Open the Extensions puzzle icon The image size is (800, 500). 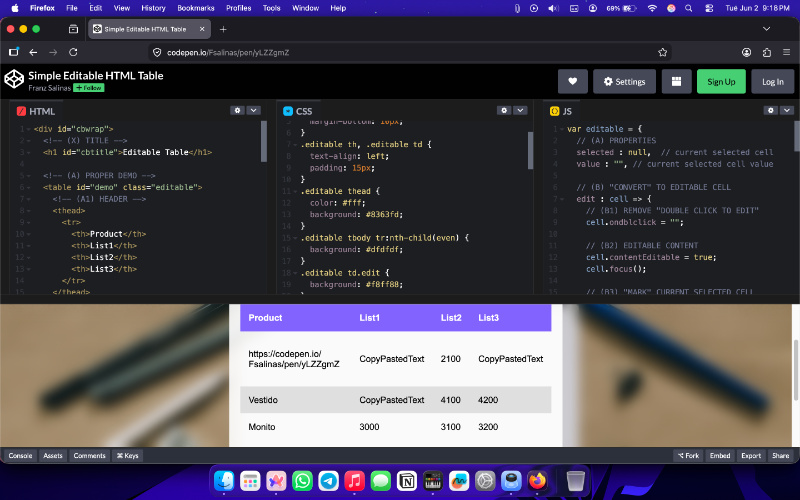click(x=767, y=52)
